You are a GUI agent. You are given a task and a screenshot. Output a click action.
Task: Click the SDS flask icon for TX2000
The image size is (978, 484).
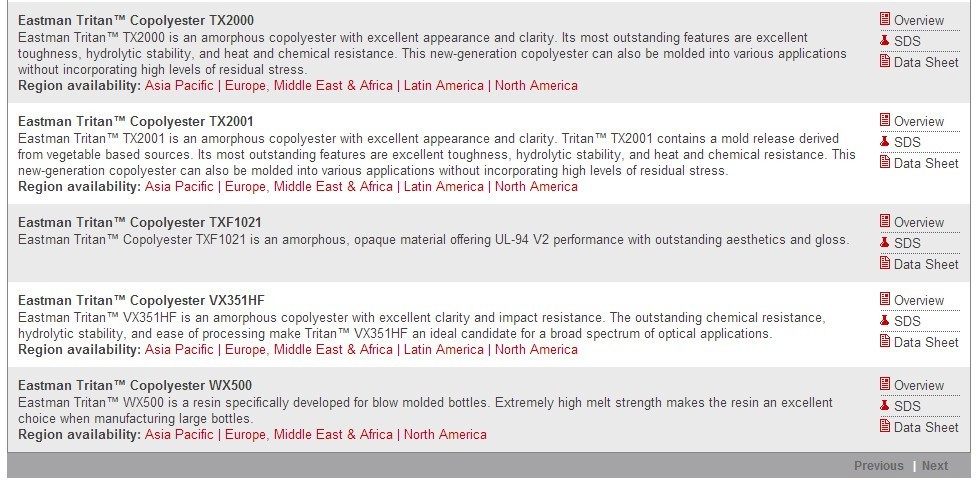(x=884, y=41)
